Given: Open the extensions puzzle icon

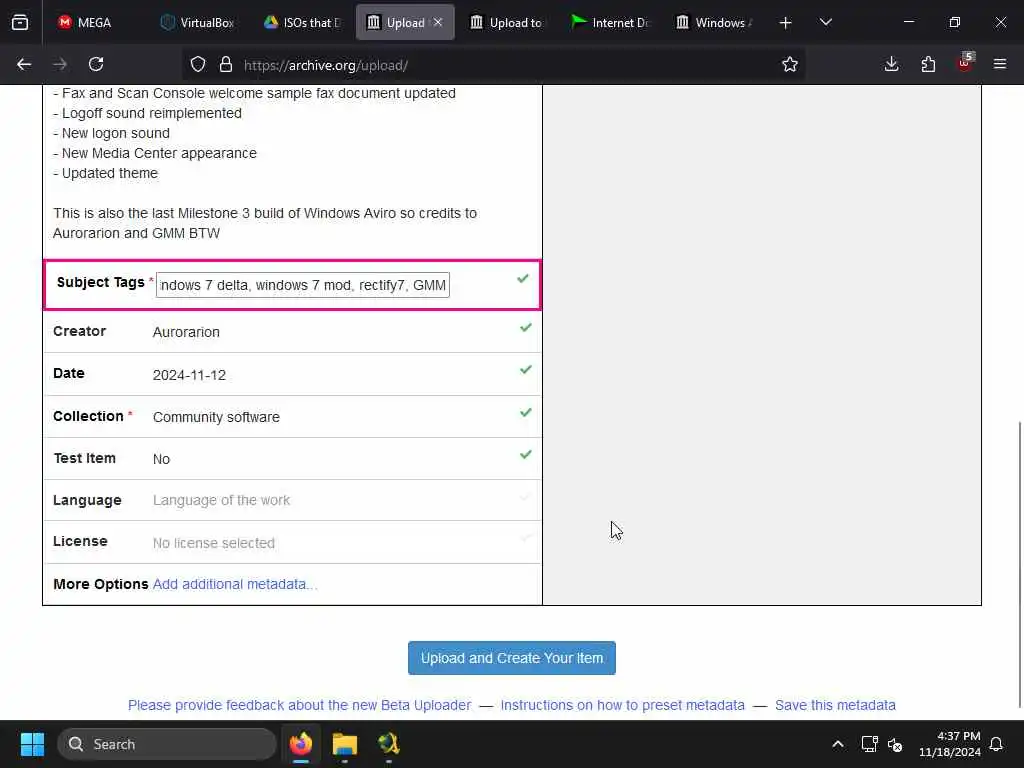Looking at the screenshot, I should point(928,64).
